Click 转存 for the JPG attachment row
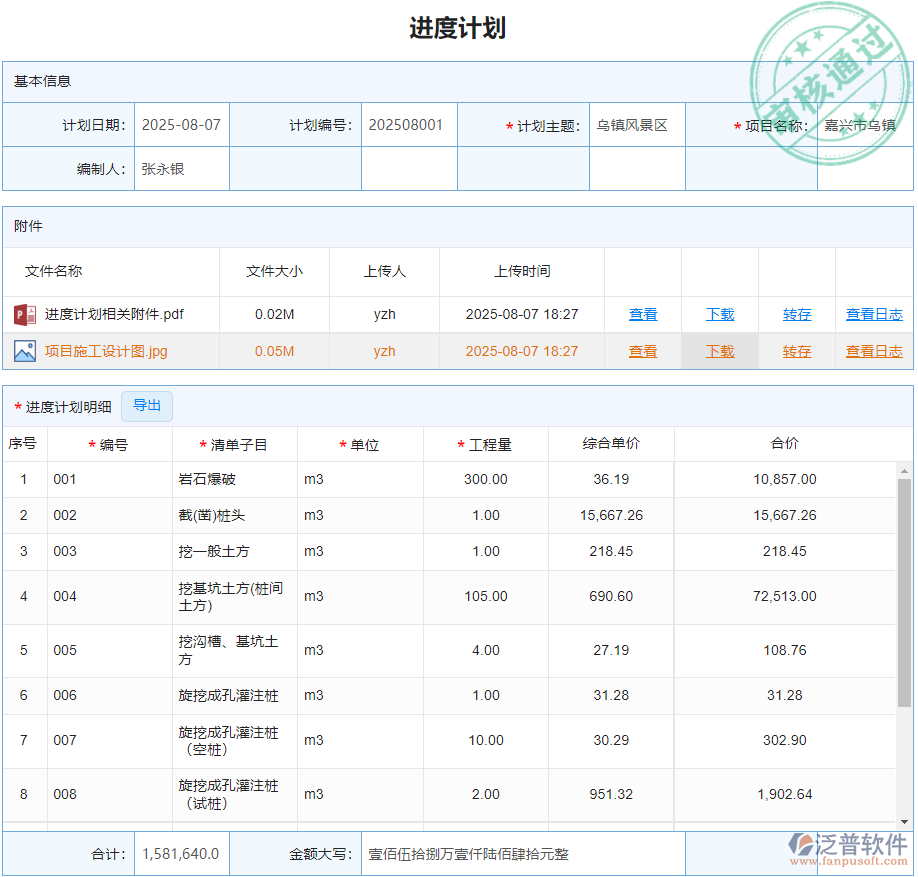918x877 pixels. coord(796,351)
